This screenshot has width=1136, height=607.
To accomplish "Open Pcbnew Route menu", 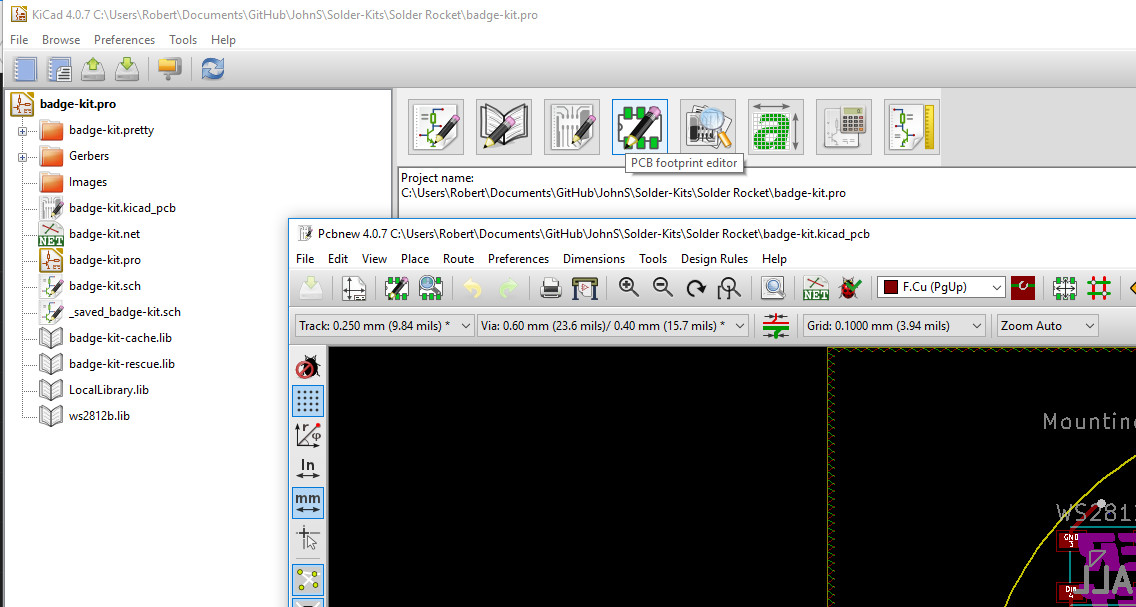I will tap(459, 259).
